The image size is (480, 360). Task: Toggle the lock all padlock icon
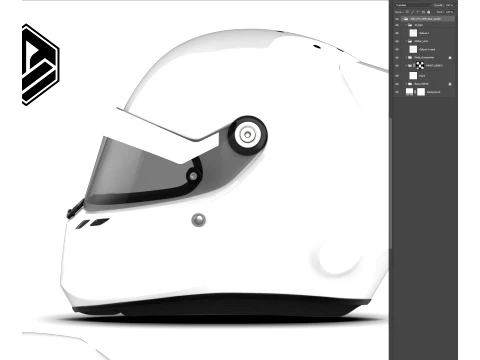(429, 12)
